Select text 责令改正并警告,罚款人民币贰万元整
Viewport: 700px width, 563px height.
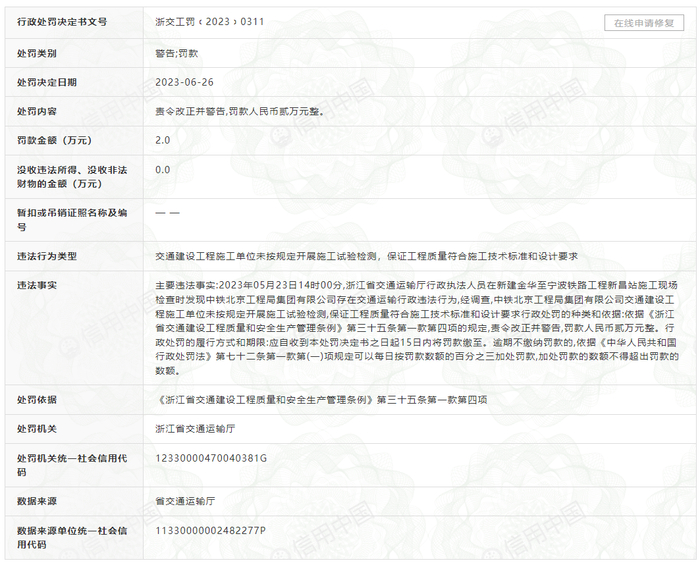[239, 111]
